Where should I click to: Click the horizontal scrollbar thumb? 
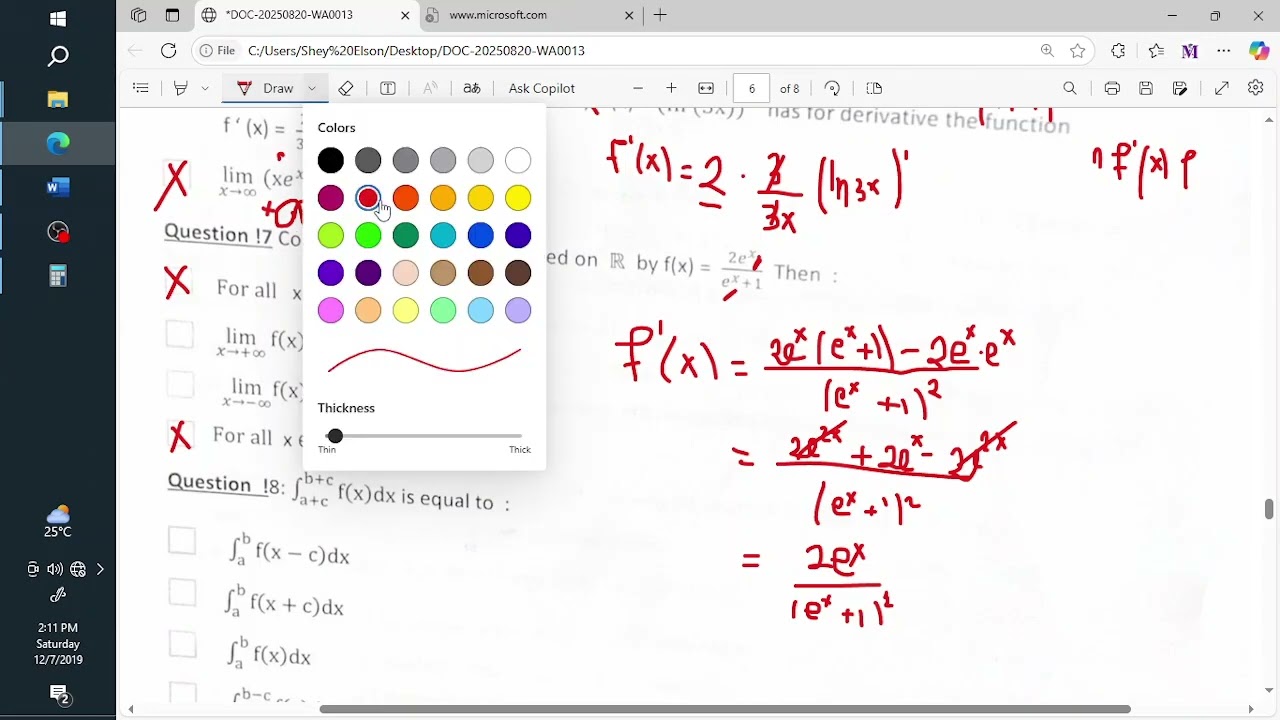coord(725,709)
